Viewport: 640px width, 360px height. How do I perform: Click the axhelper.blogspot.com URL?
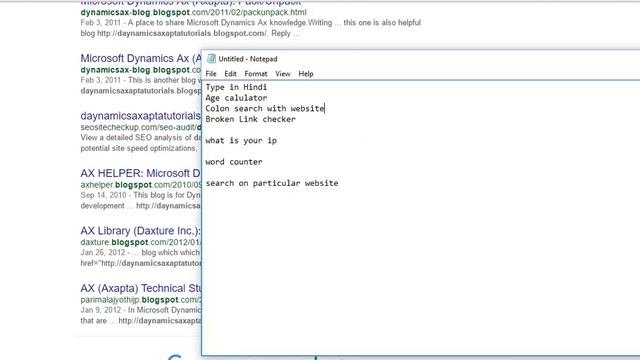(x=141, y=185)
